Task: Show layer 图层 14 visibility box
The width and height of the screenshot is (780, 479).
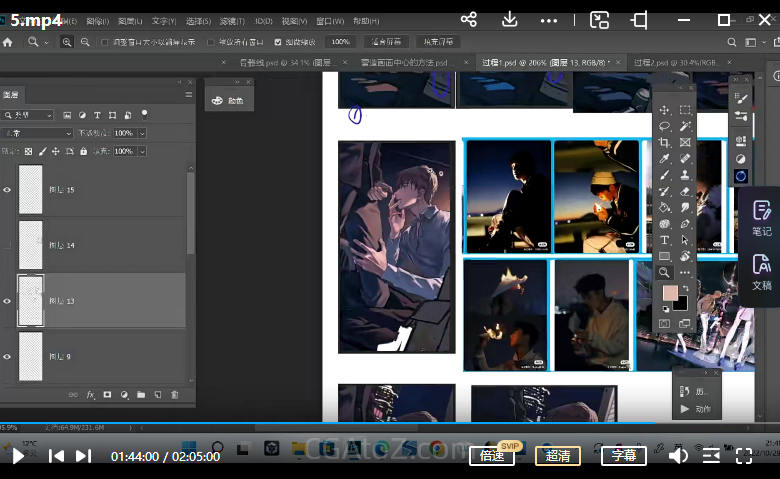Action: (7, 245)
